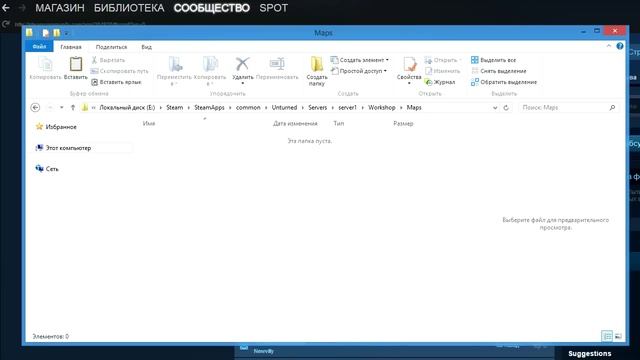Navigate to Steam in breadcrumb path
640x360 pixels.
[x=175, y=107]
